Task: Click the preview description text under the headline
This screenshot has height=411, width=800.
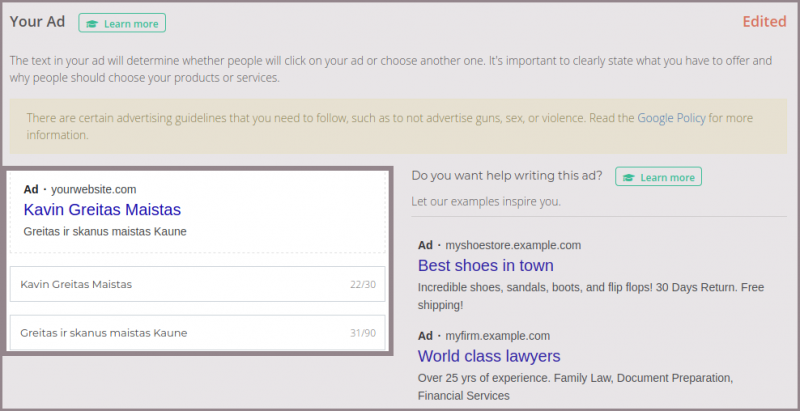Action: click(x=104, y=231)
